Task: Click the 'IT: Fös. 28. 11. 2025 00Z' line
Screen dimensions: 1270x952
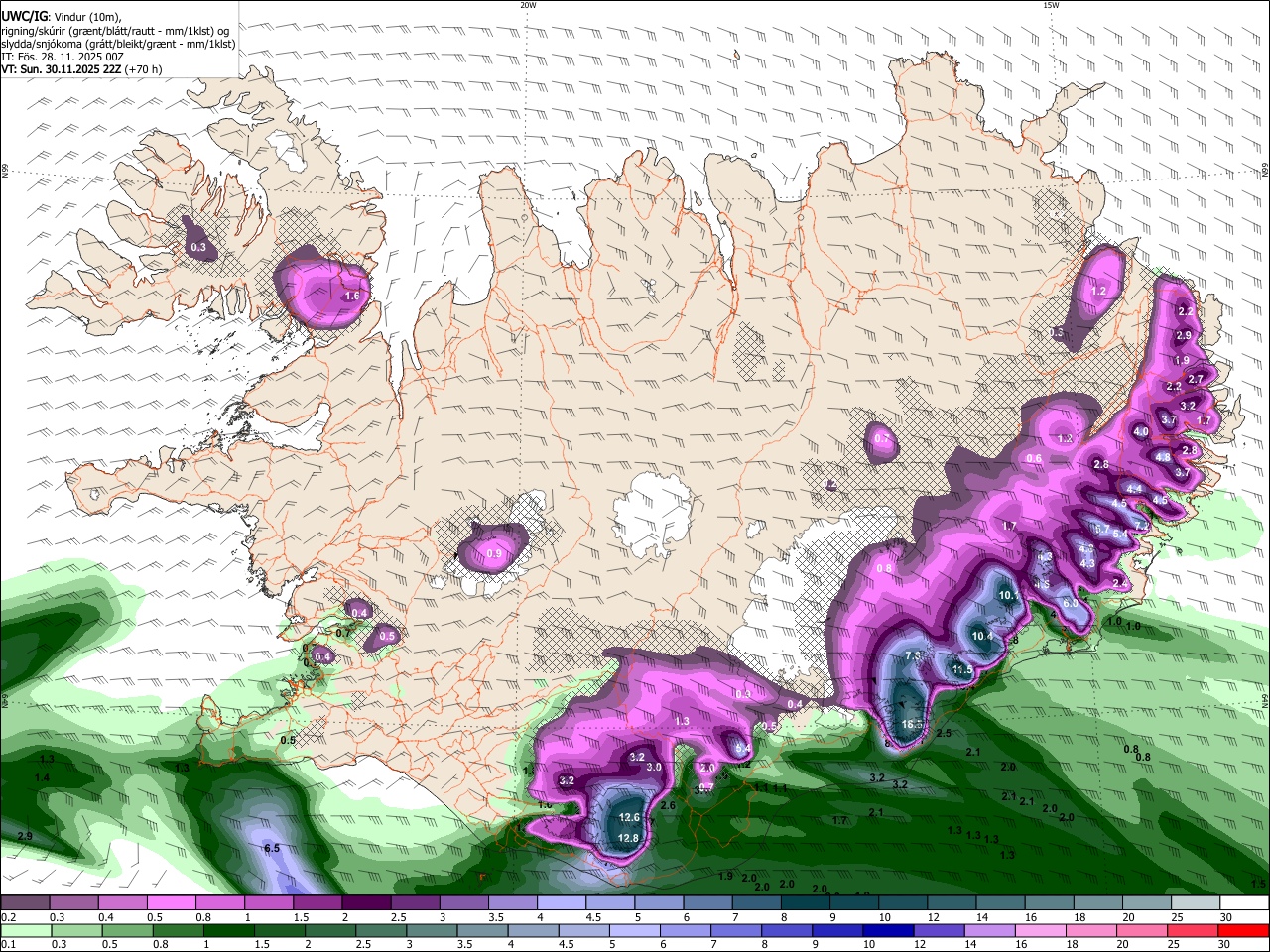Action: point(63,57)
